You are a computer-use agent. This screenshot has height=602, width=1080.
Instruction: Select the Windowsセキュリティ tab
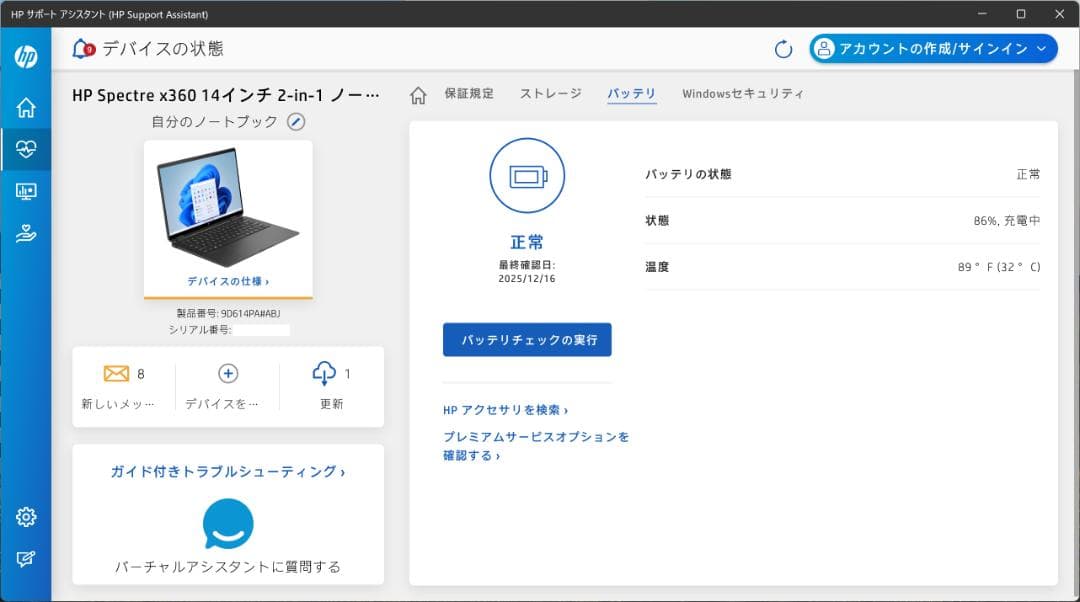coord(742,93)
